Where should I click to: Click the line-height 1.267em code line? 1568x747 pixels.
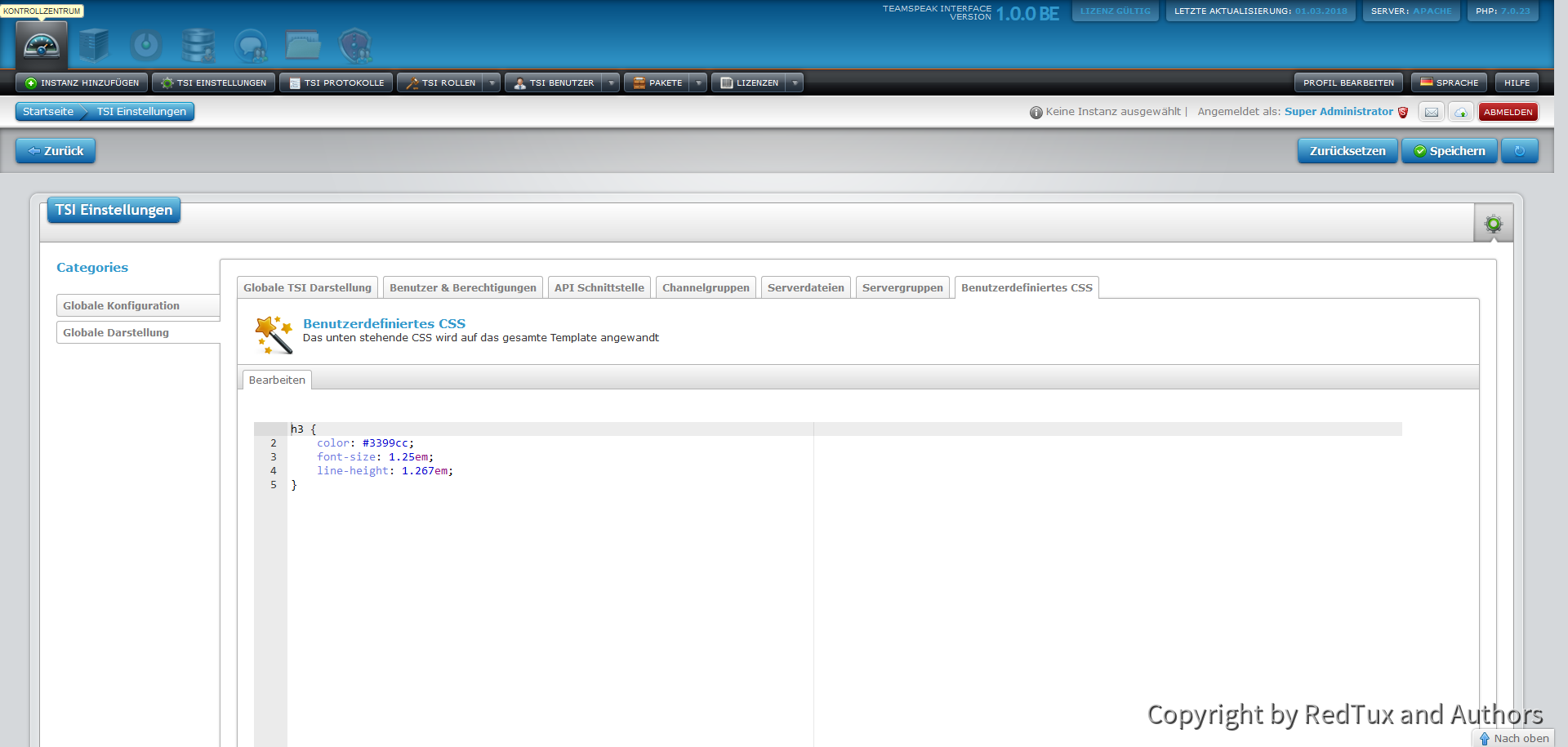pos(385,471)
